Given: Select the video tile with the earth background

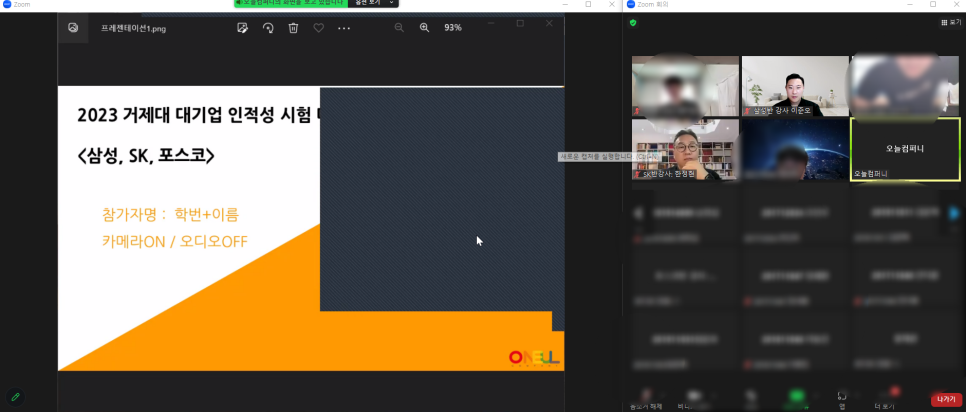Looking at the screenshot, I should click(x=795, y=149).
